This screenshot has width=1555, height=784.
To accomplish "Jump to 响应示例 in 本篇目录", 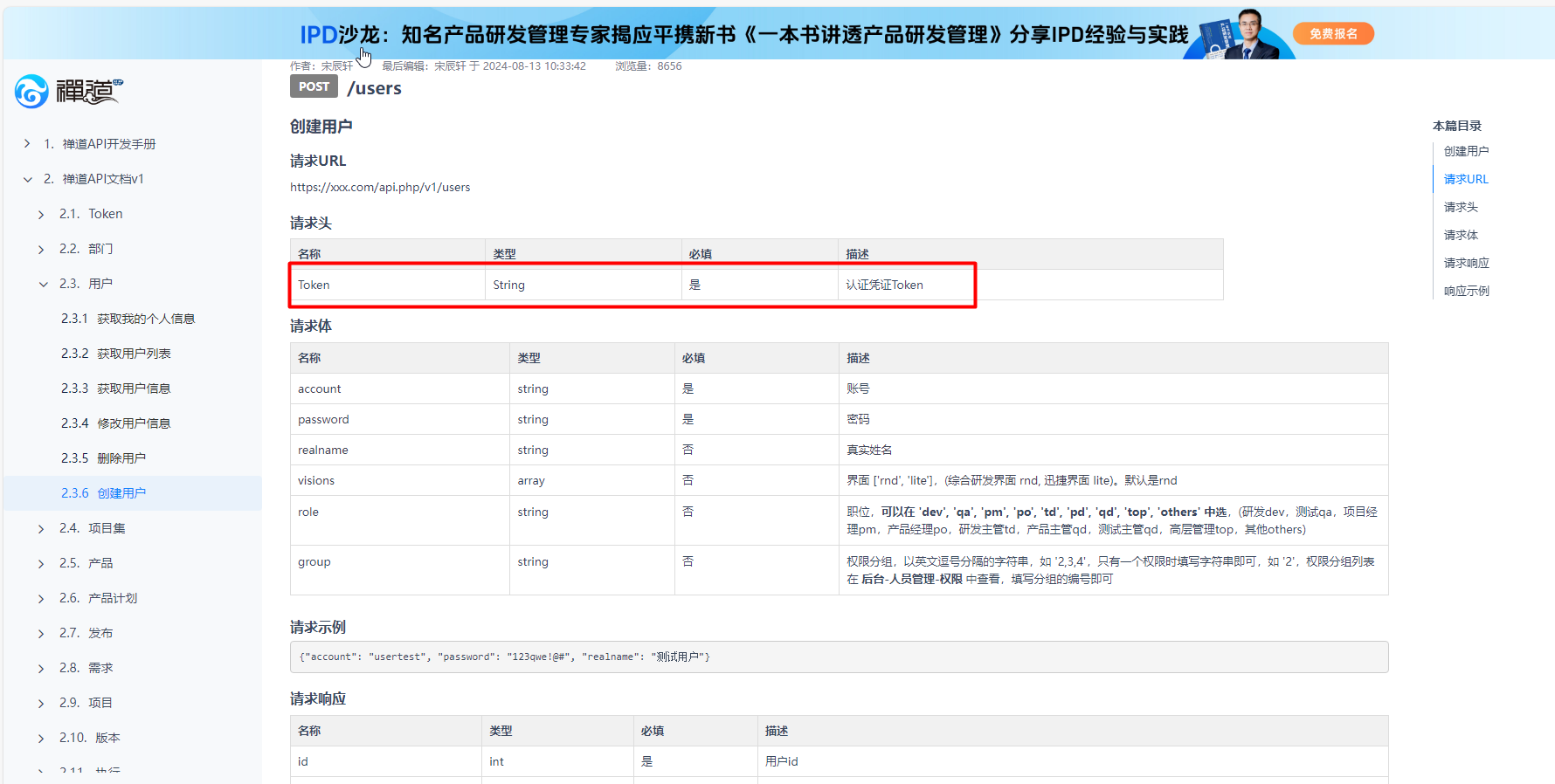I will pos(1466,291).
